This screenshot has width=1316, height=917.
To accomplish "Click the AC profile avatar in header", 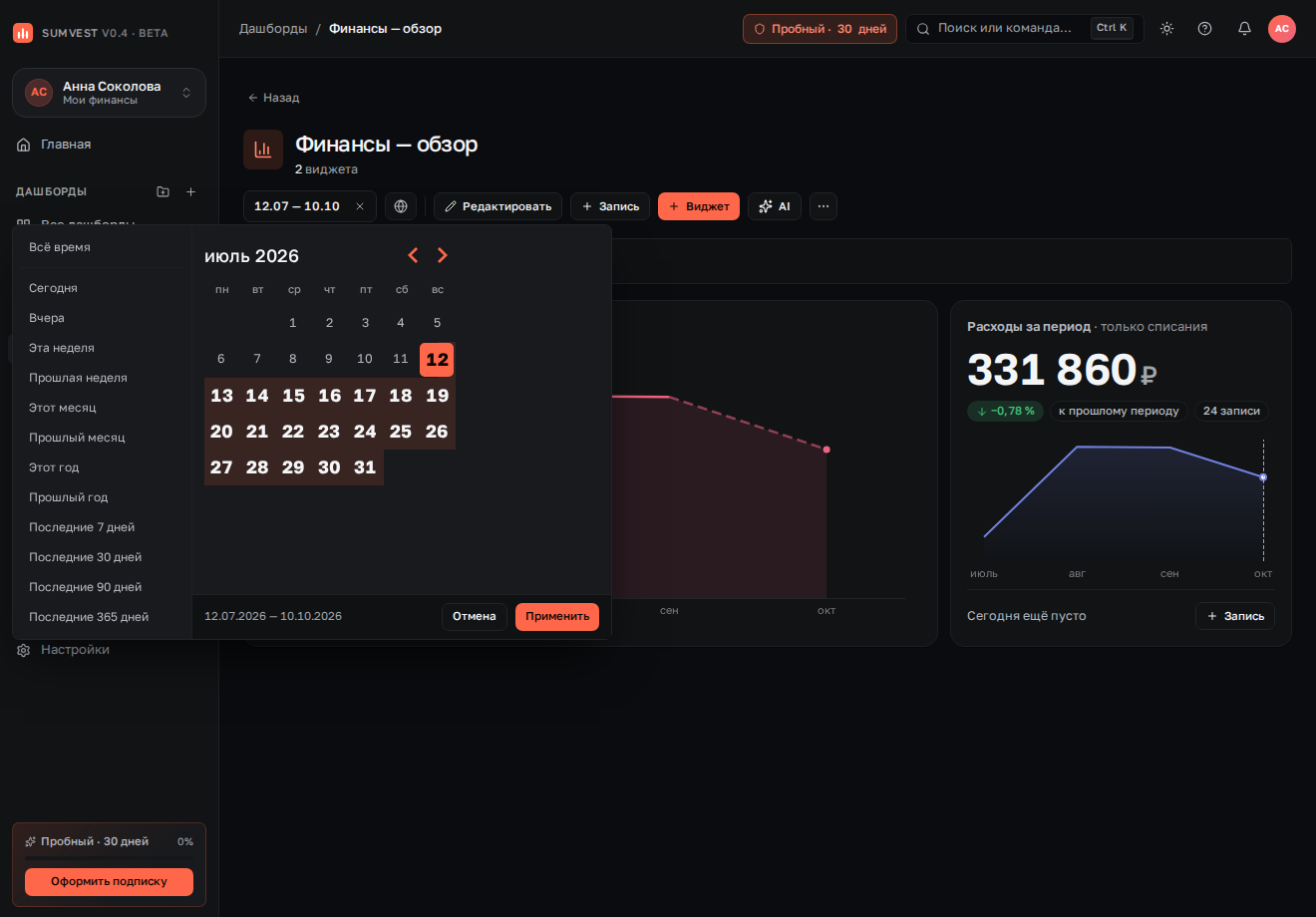I will 1282,28.
